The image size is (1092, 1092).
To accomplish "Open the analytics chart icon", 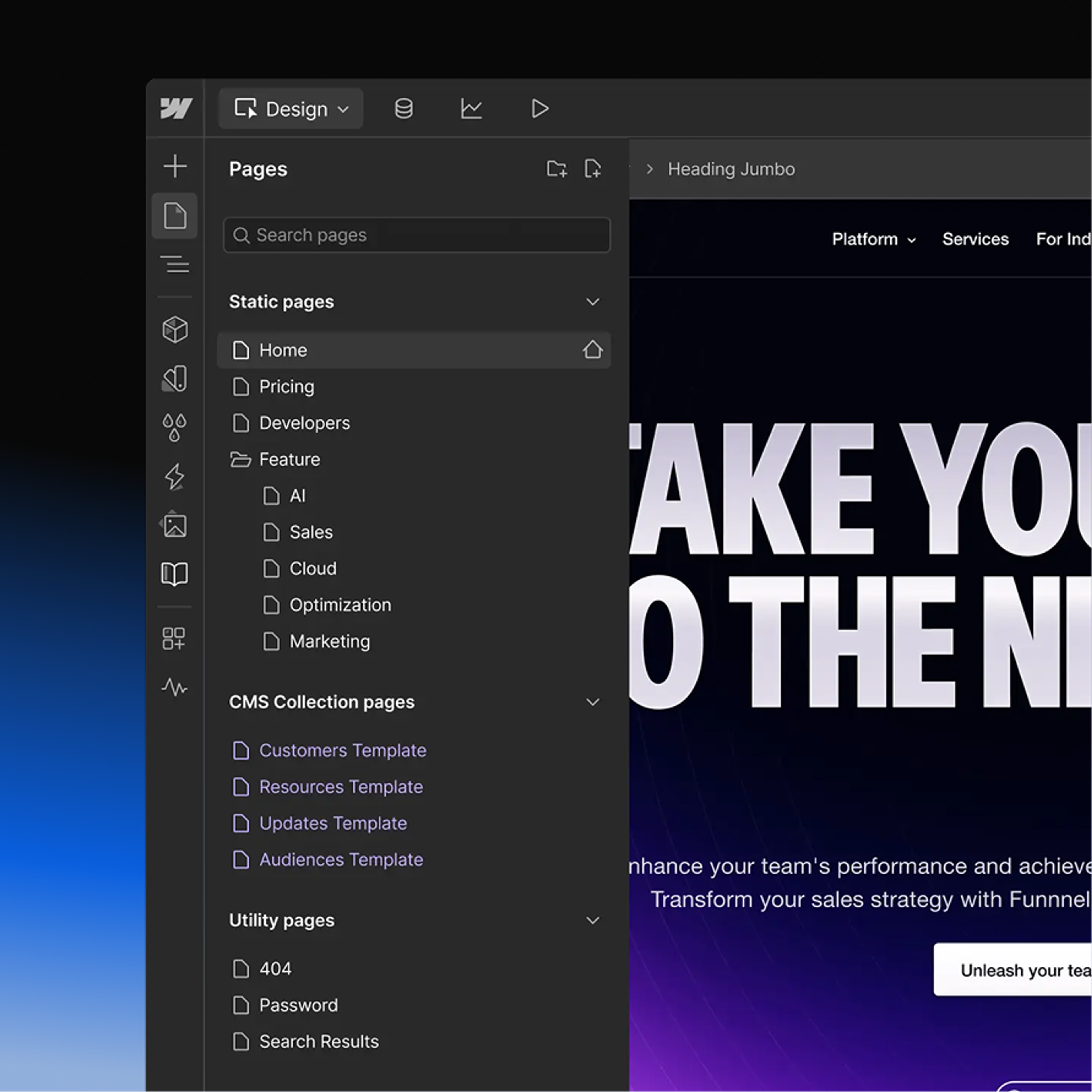I will coord(471,109).
